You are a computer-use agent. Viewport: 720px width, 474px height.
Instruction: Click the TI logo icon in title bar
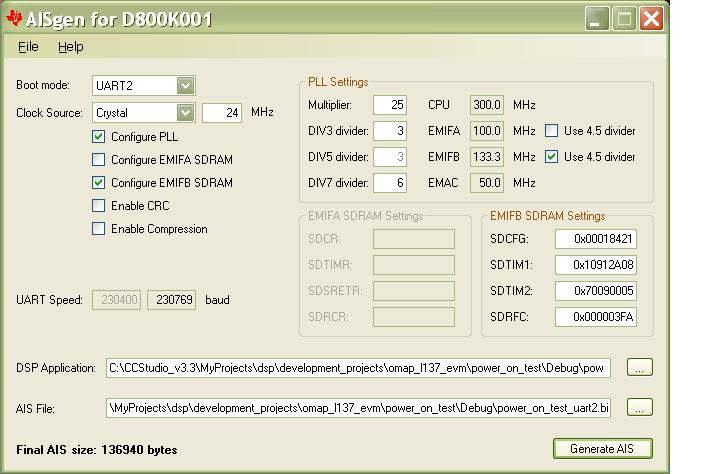pos(14,18)
